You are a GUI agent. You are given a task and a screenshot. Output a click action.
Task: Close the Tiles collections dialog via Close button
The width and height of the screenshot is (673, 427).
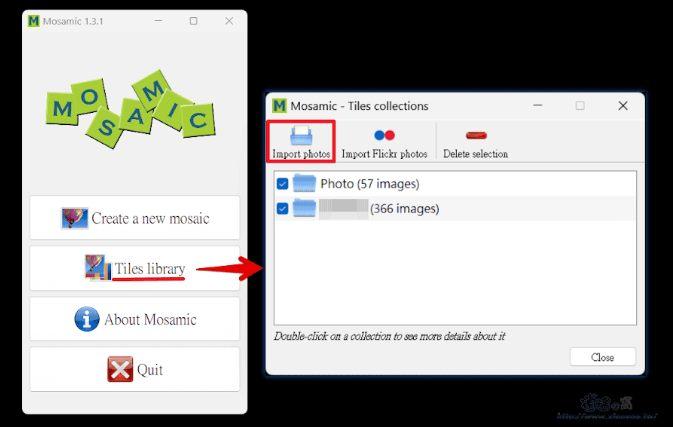coord(603,357)
